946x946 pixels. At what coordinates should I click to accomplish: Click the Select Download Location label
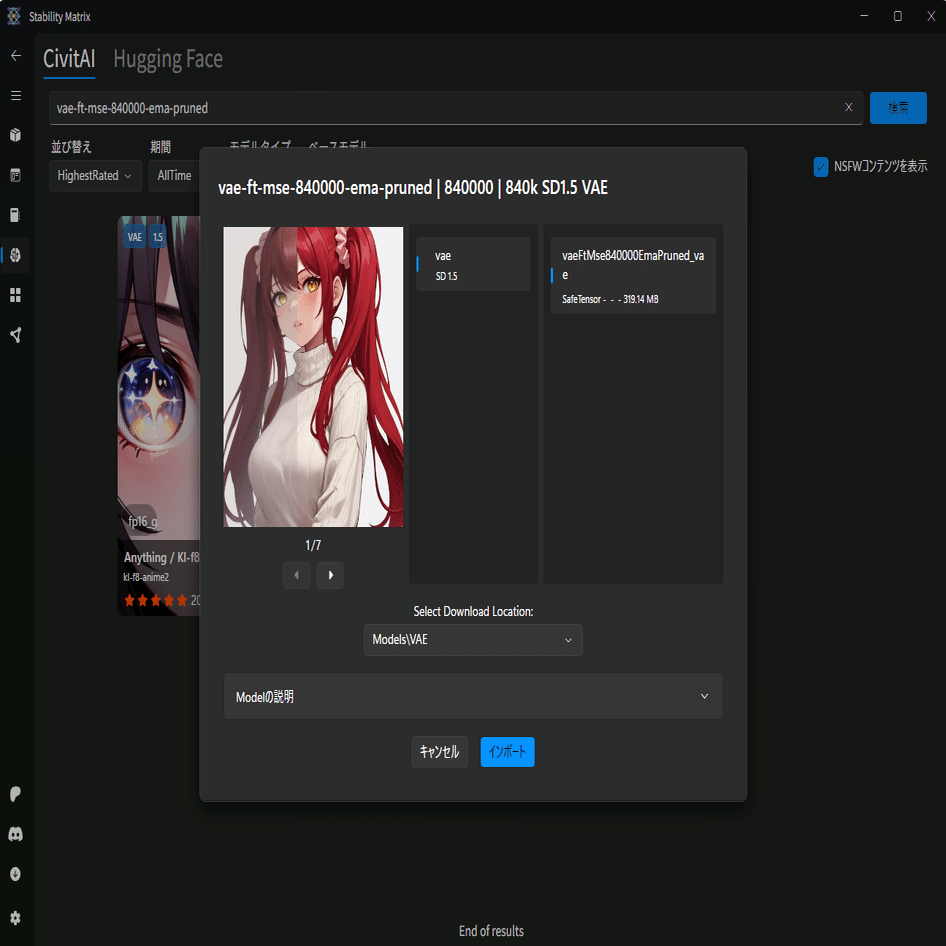pos(473,611)
